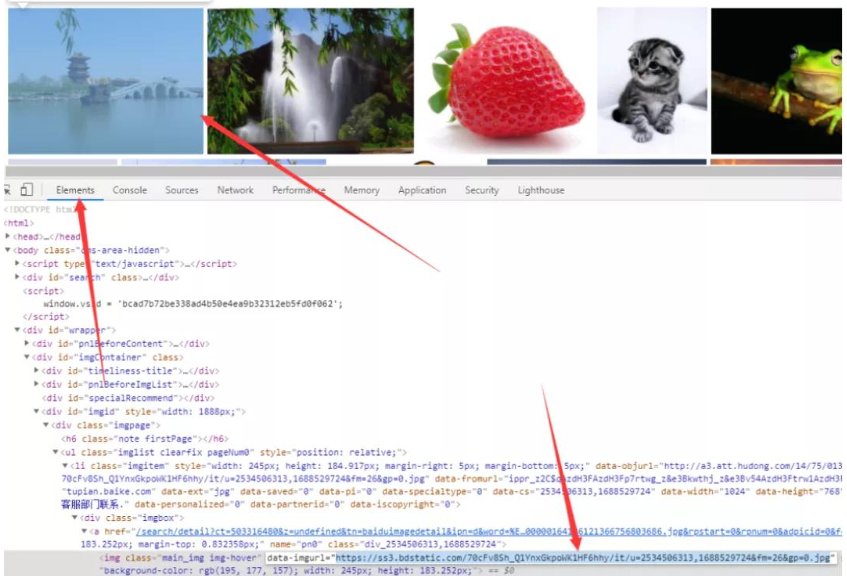Switch to the Network tab
Image resolution: width=847 pixels, height=576 pixels.
pos(235,190)
